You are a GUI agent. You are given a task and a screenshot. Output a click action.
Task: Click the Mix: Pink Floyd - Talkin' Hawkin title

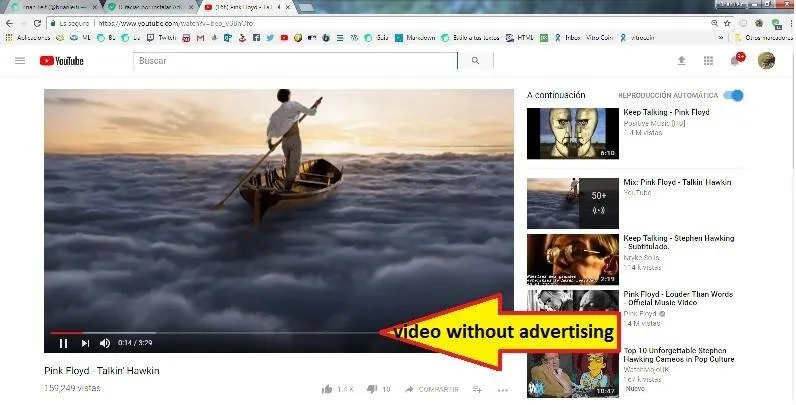(677, 182)
